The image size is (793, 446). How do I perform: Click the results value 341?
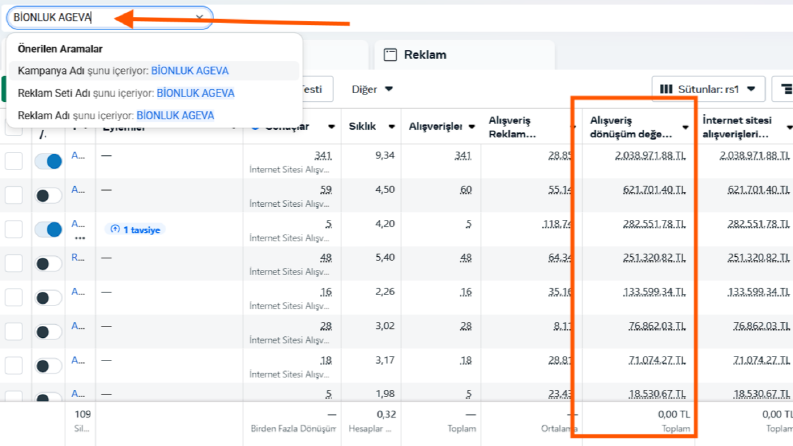(323, 155)
